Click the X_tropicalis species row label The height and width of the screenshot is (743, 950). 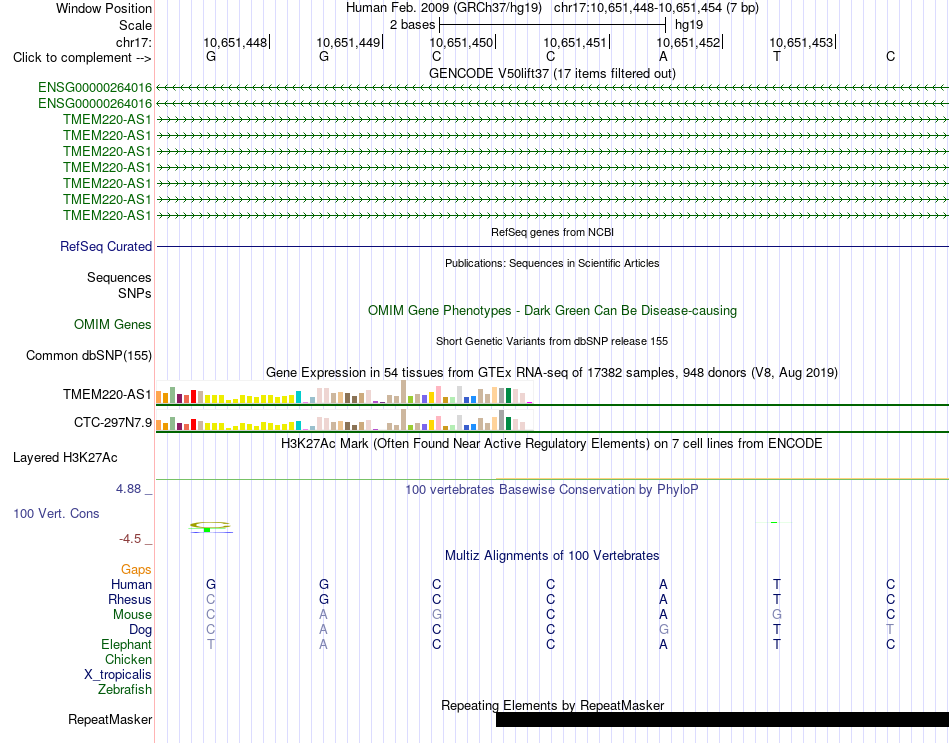tap(118, 675)
